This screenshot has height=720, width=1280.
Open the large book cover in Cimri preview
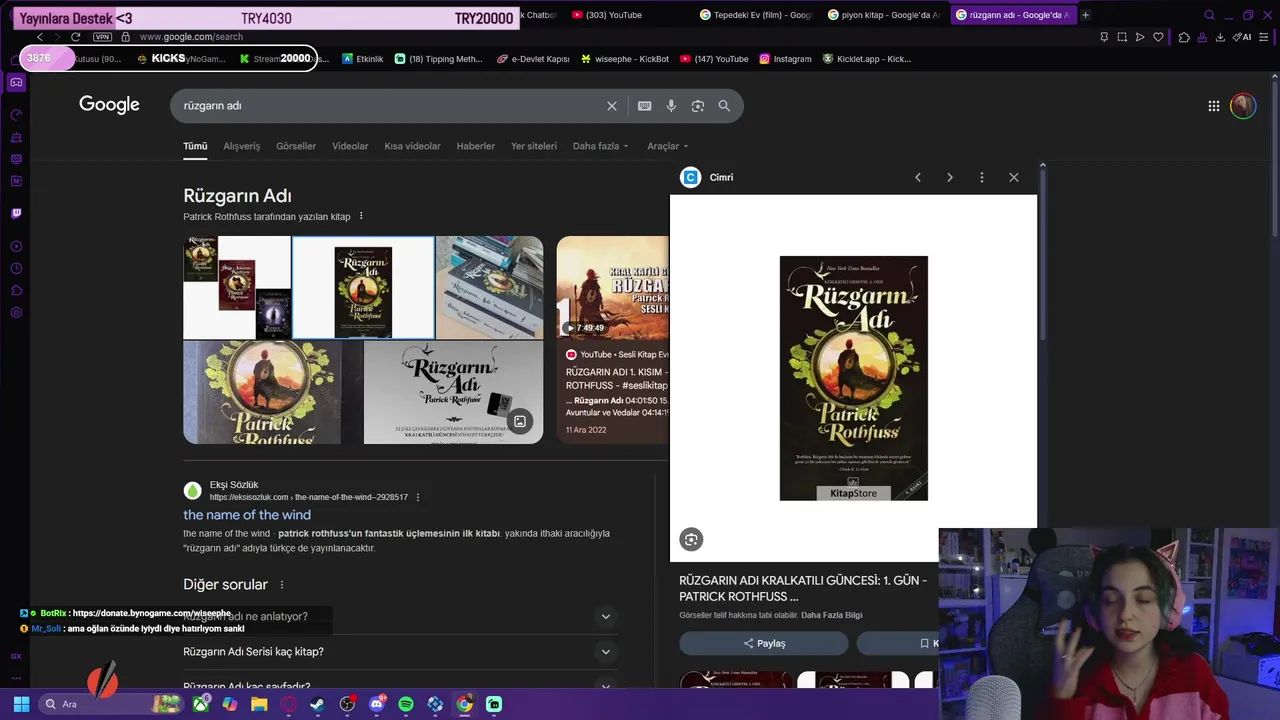854,378
